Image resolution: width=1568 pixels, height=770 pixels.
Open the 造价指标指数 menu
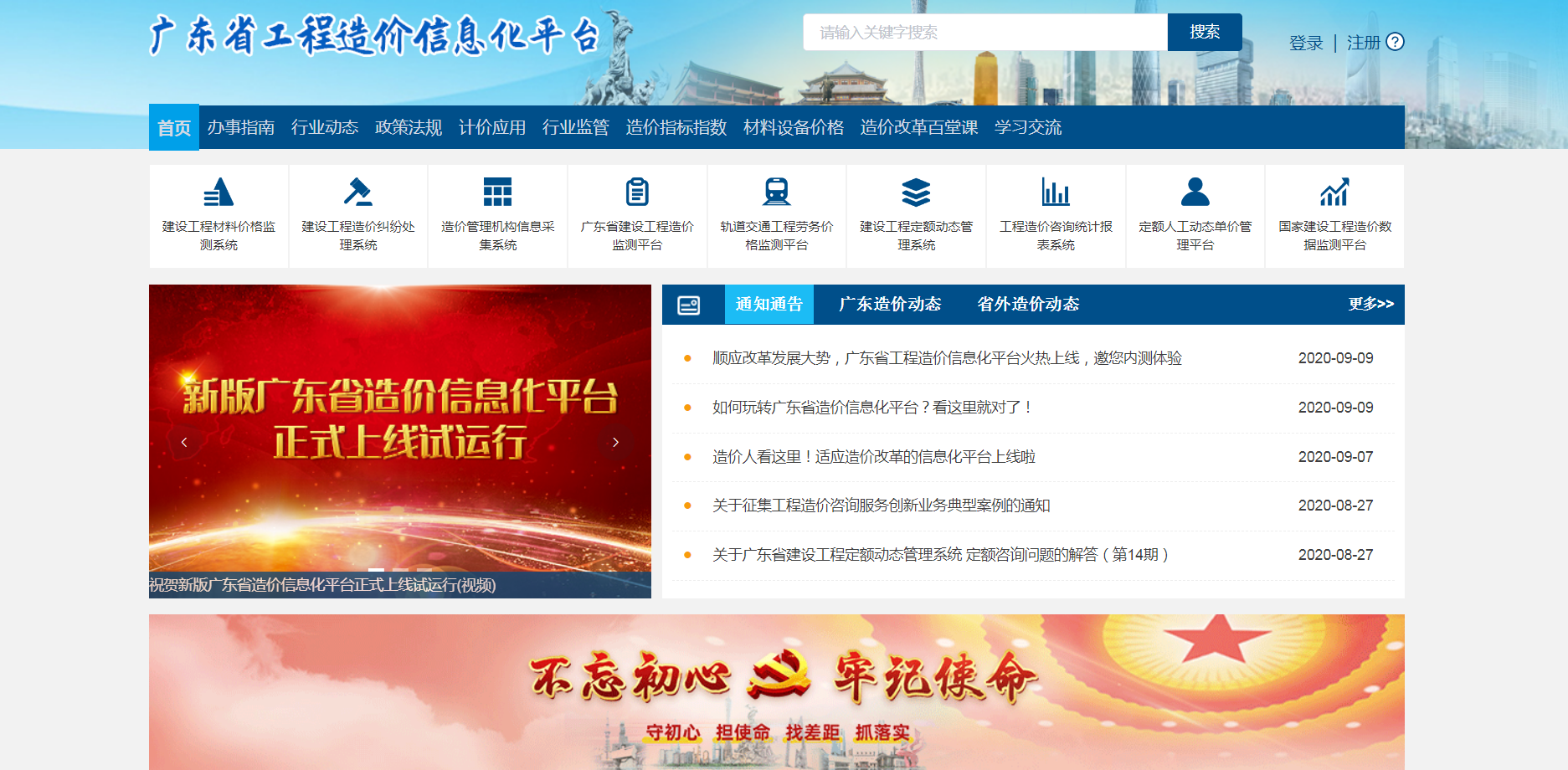click(676, 127)
